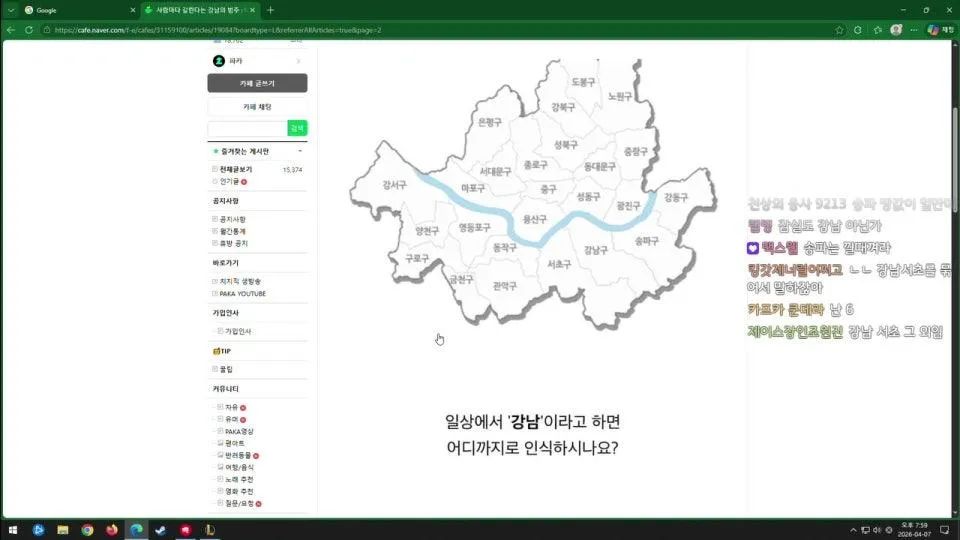Open 영화 추천 board

click(239, 491)
